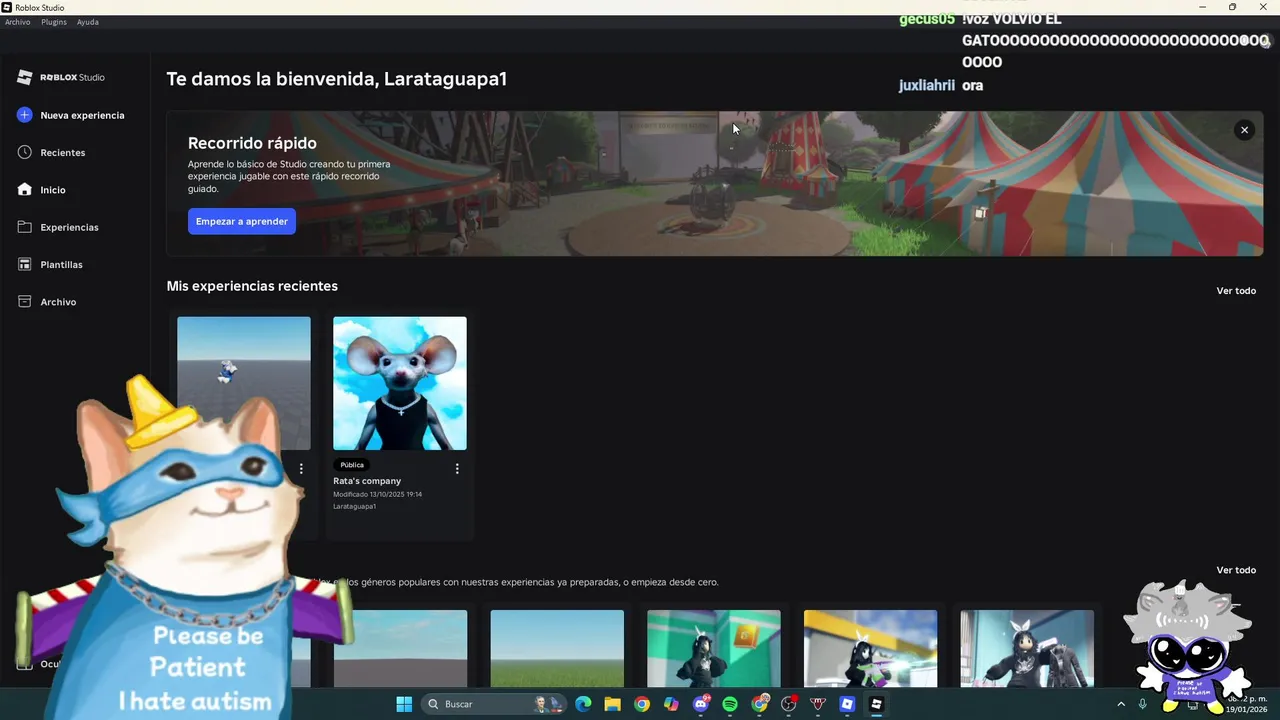Open Experiencias in the sidebar
1280x720 pixels.
pyautogui.click(x=69, y=227)
